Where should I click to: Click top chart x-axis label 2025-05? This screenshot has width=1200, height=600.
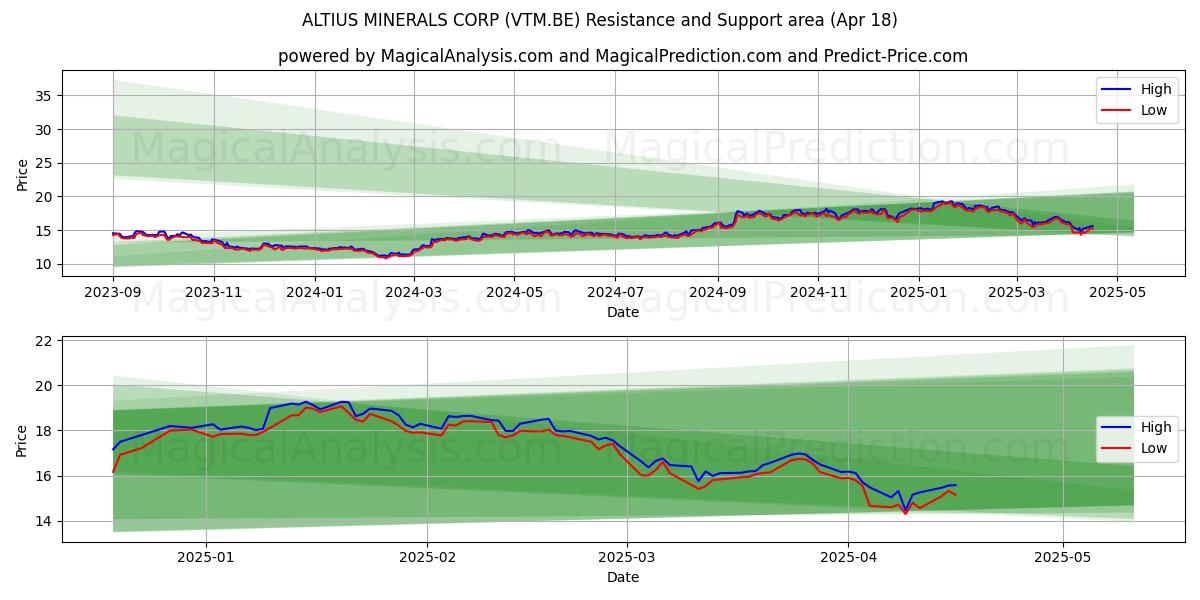(1117, 292)
